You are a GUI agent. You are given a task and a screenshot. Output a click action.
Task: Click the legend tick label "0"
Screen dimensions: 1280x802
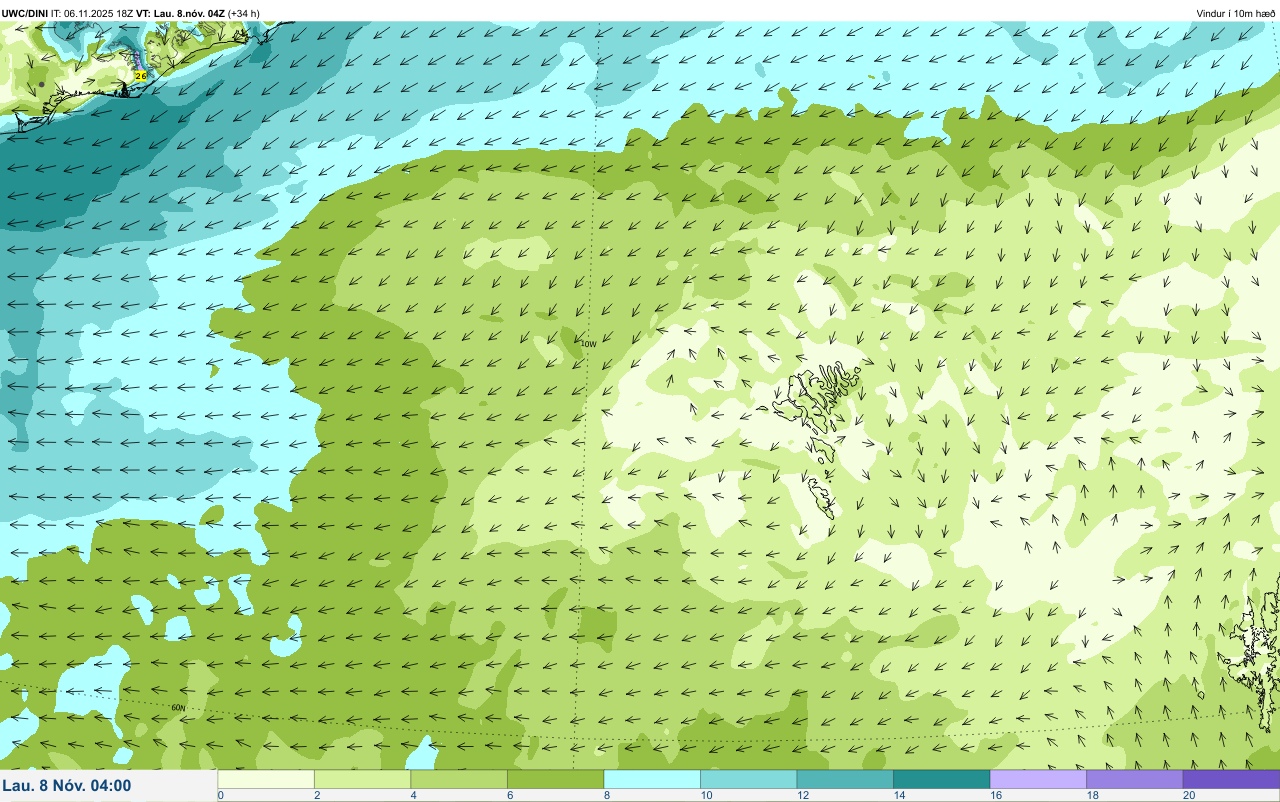[220, 795]
